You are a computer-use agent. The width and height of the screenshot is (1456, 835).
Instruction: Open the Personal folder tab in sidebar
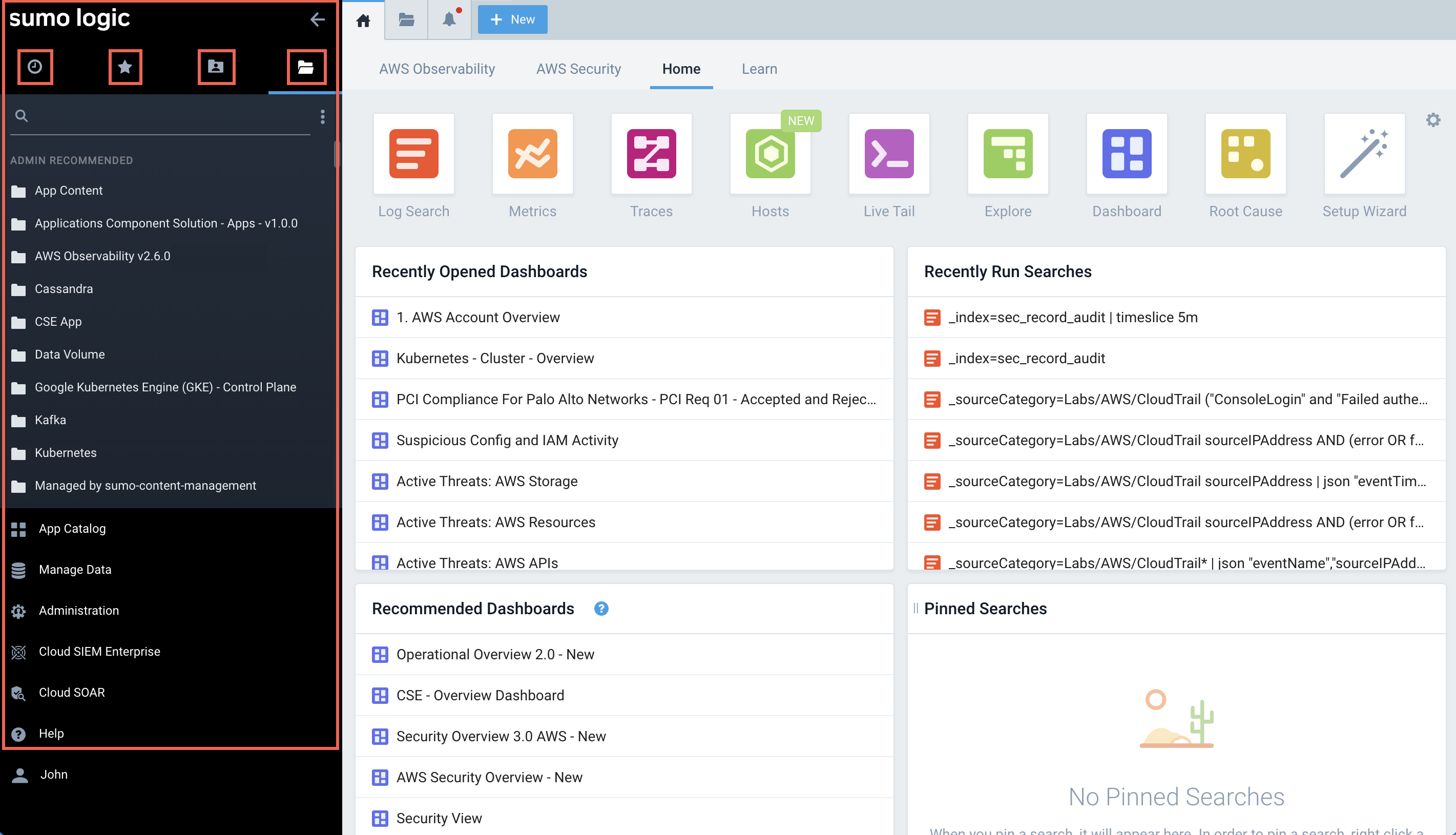[x=216, y=67]
